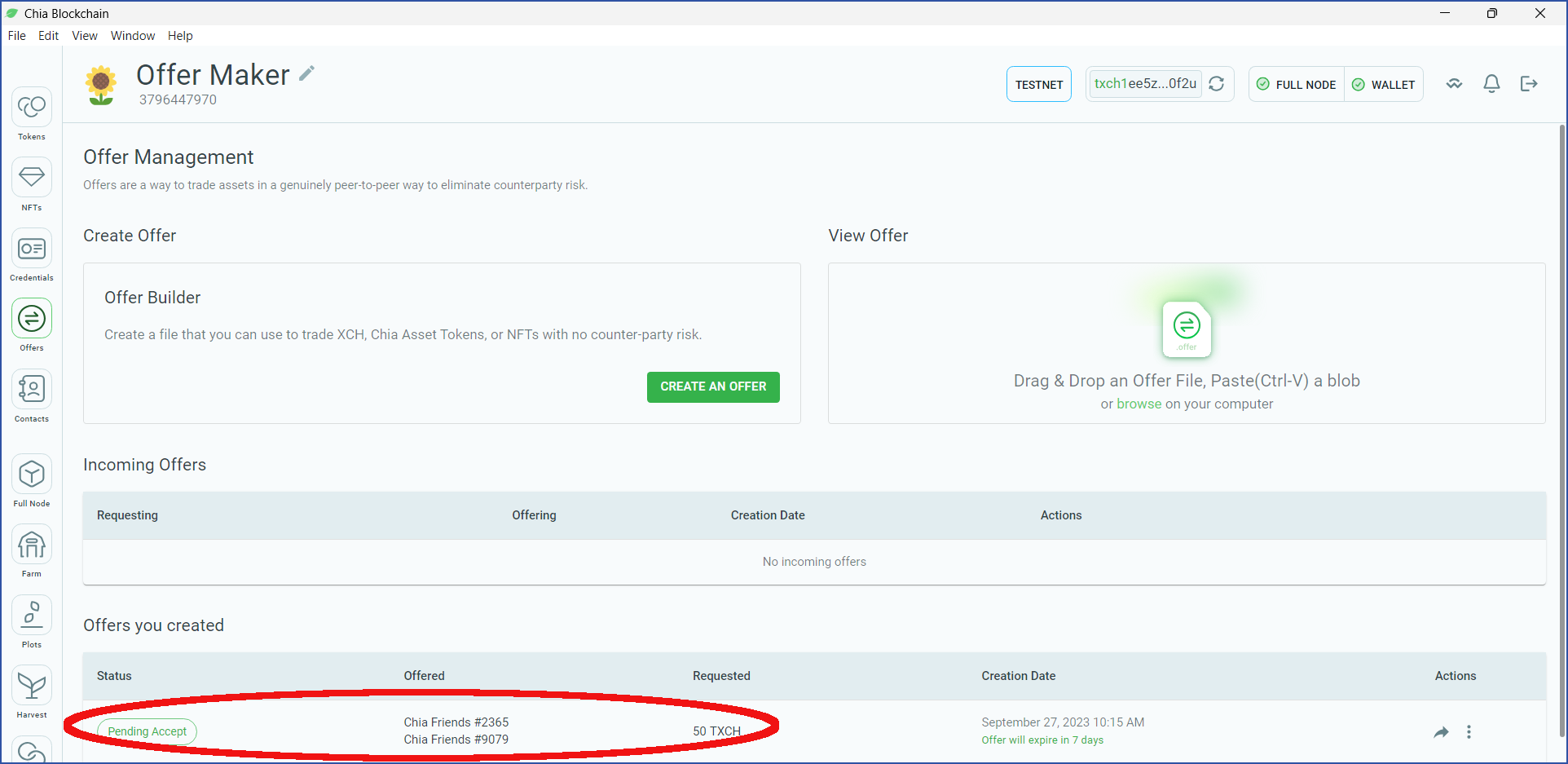Click the wallet fingerprint 3796447970
This screenshot has width=1568, height=764.
tap(178, 100)
